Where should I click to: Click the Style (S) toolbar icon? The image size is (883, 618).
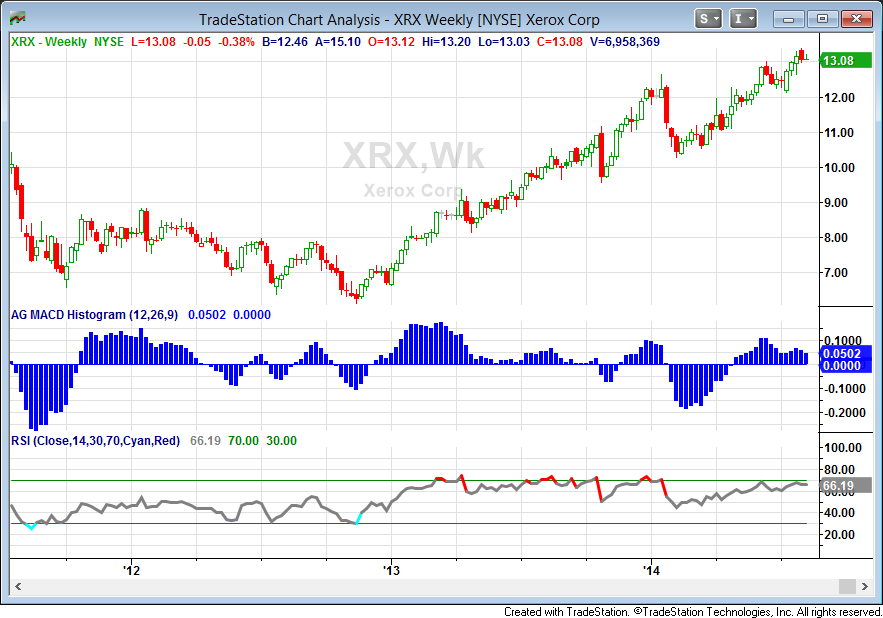(703, 17)
